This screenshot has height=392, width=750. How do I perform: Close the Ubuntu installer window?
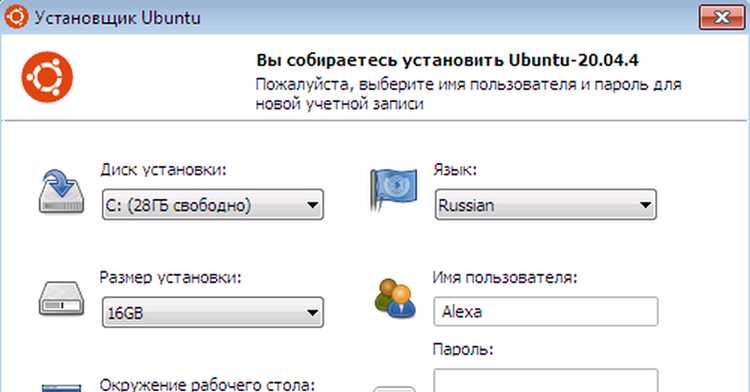click(722, 18)
